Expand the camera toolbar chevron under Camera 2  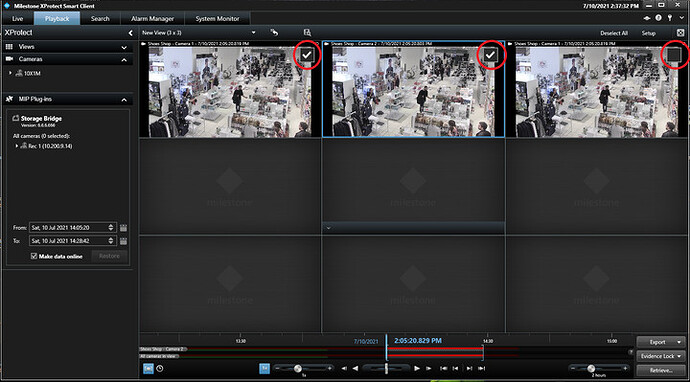(328, 228)
